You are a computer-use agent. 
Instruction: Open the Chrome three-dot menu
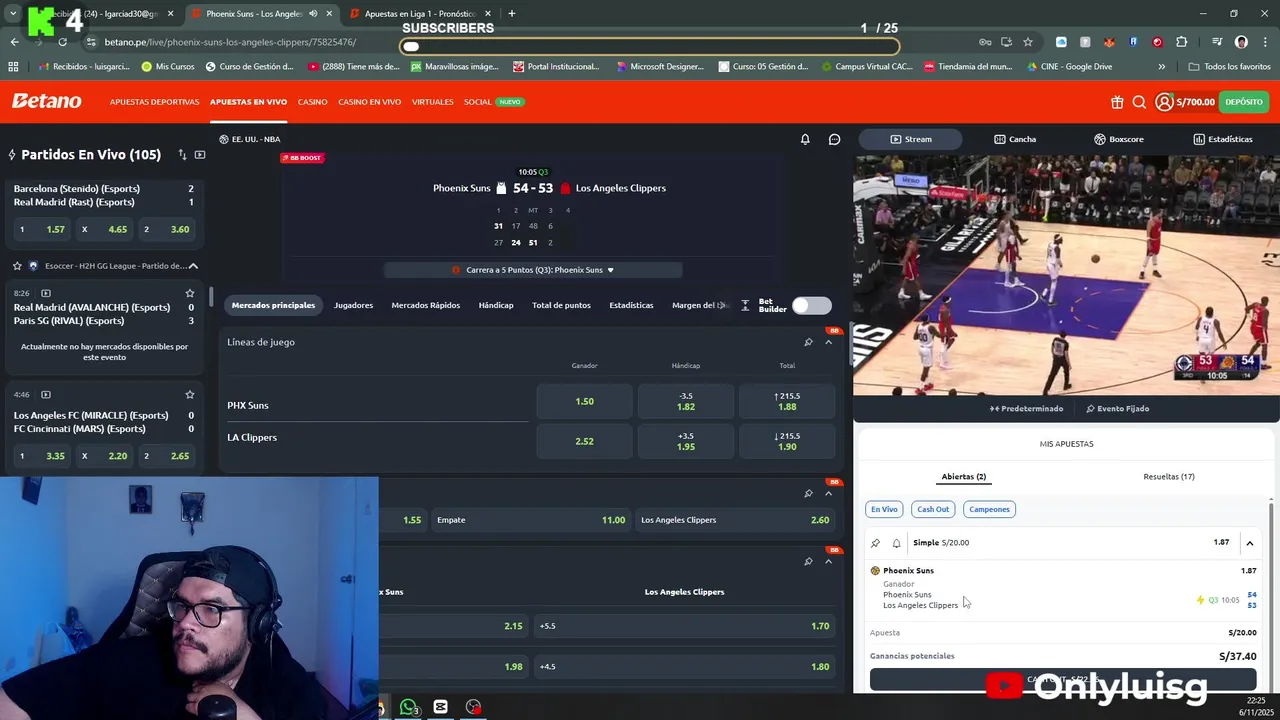pyautogui.click(x=1264, y=42)
